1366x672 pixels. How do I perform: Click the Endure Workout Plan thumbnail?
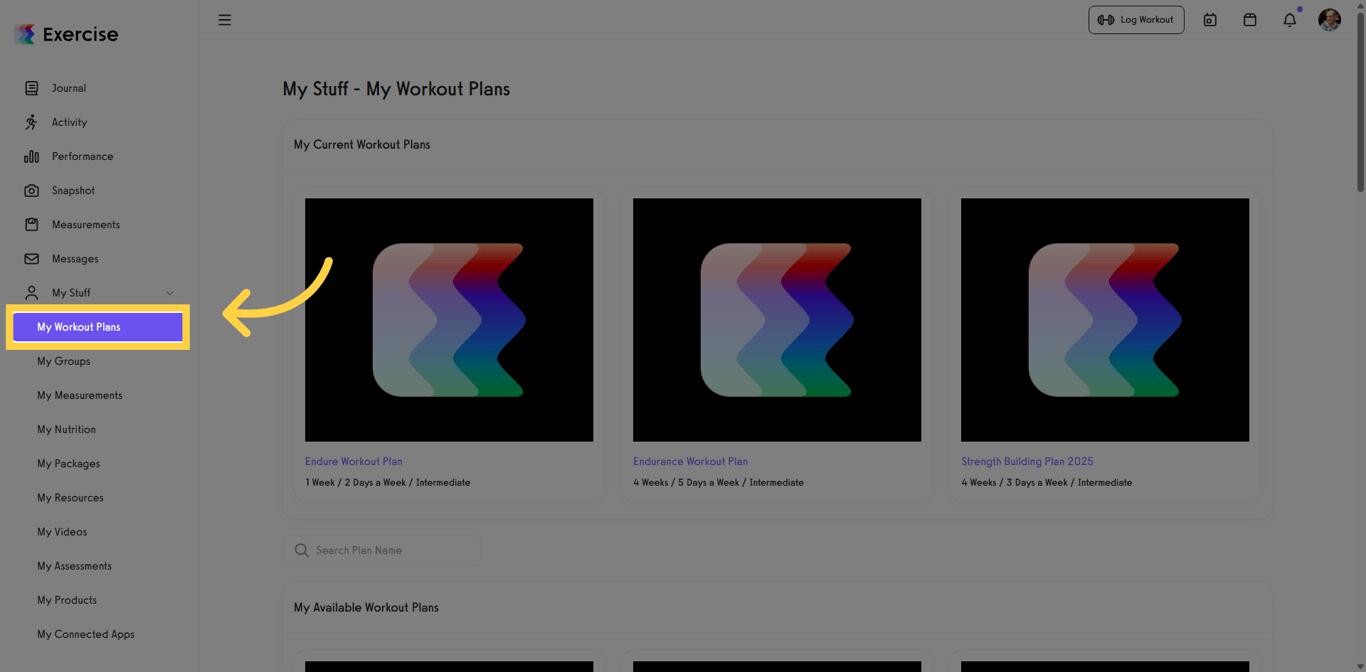[x=449, y=320]
